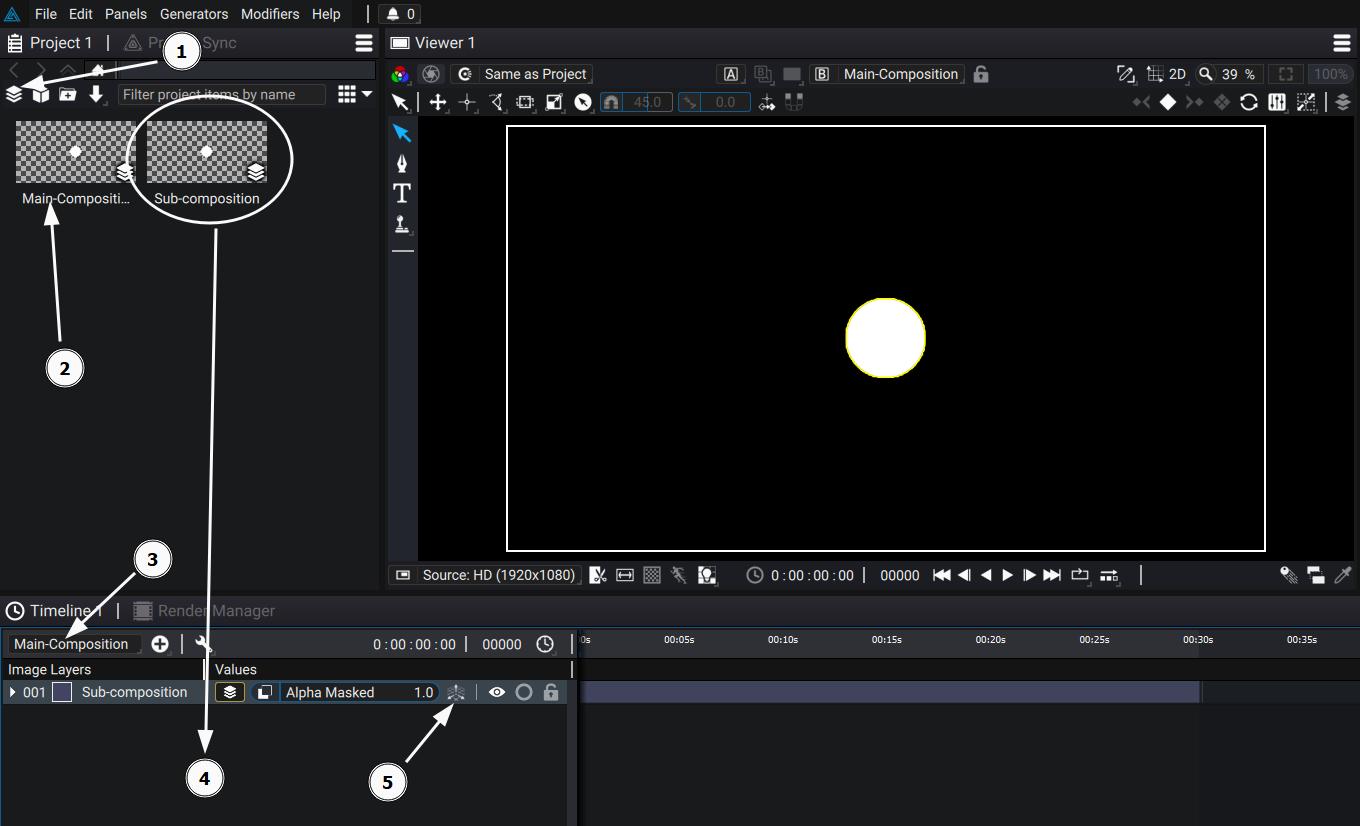Select the anchor point crosshair tool

467,102
